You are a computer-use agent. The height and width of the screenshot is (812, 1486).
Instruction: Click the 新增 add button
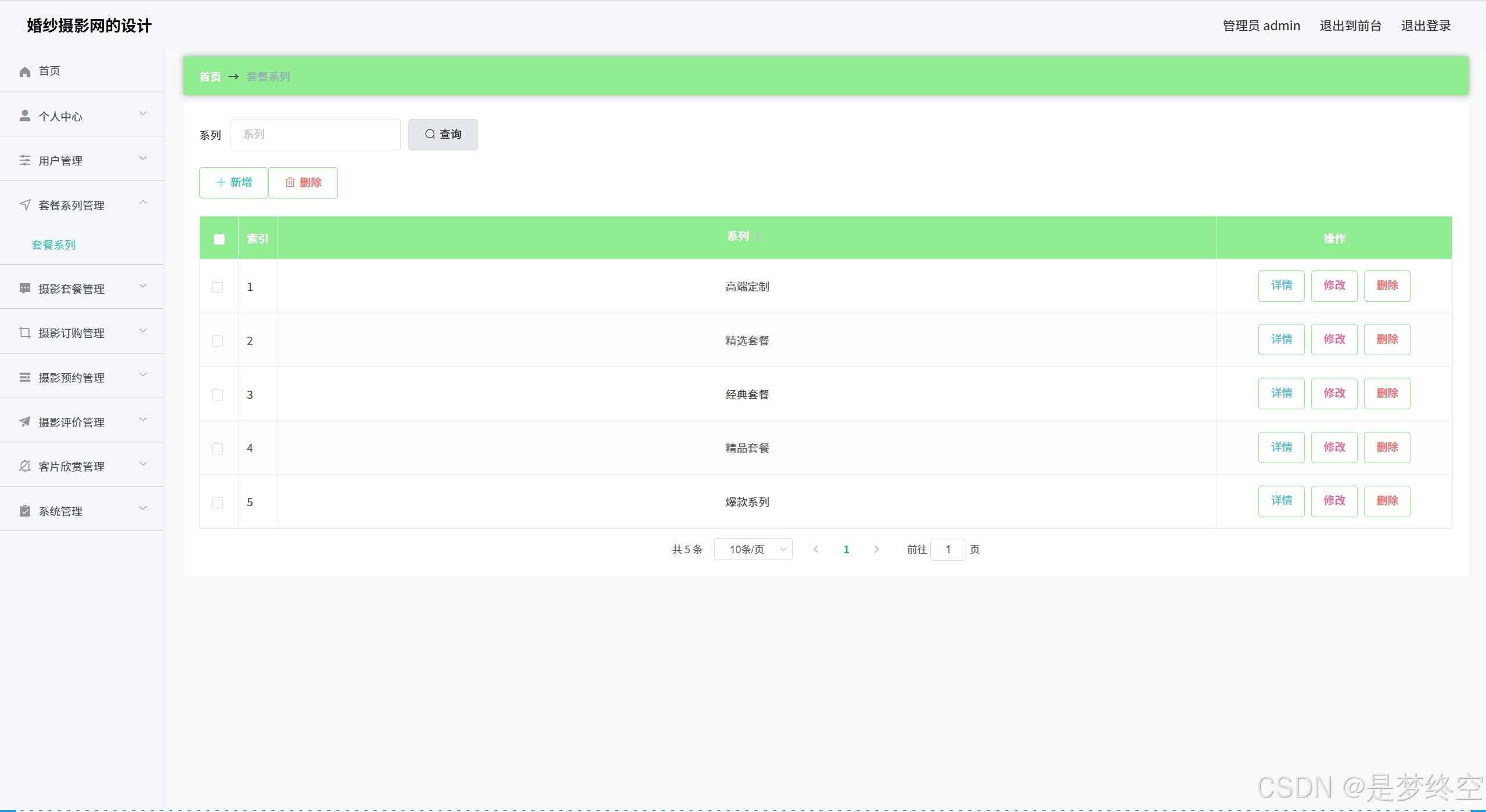[x=233, y=183]
